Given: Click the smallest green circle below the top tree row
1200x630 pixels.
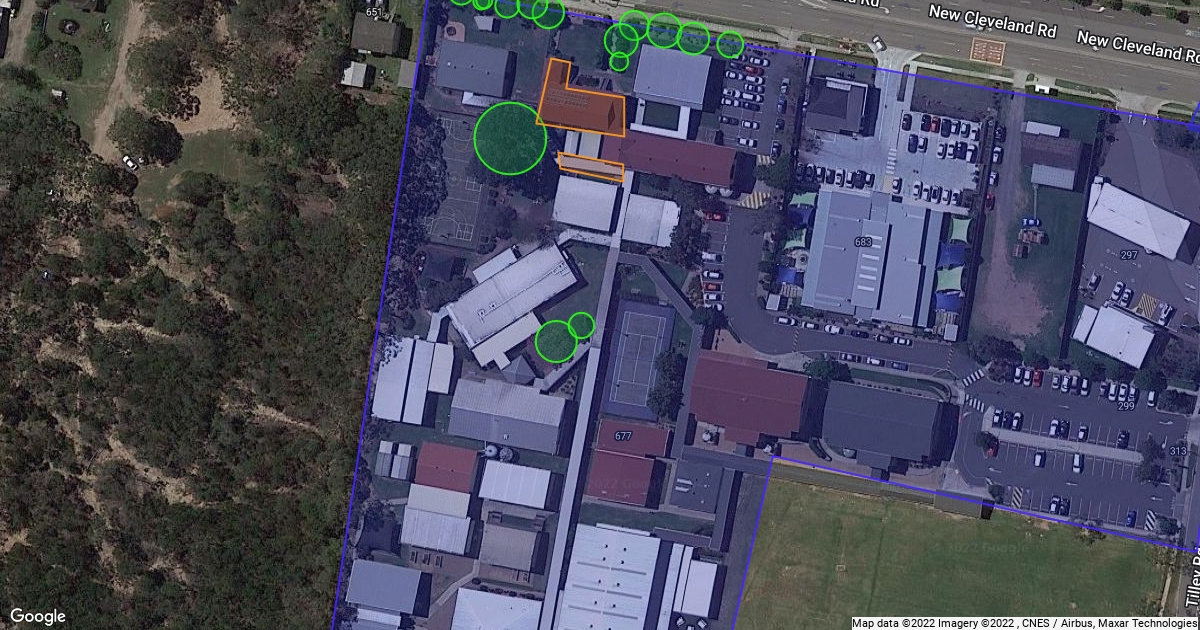Looking at the screenshot, I should (x=619, y=62).
